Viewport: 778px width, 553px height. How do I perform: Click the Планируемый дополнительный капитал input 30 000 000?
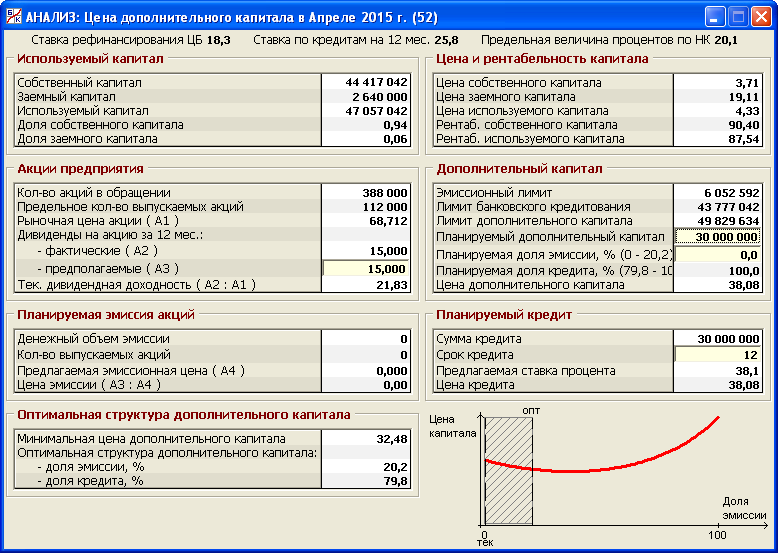point(717,237)
